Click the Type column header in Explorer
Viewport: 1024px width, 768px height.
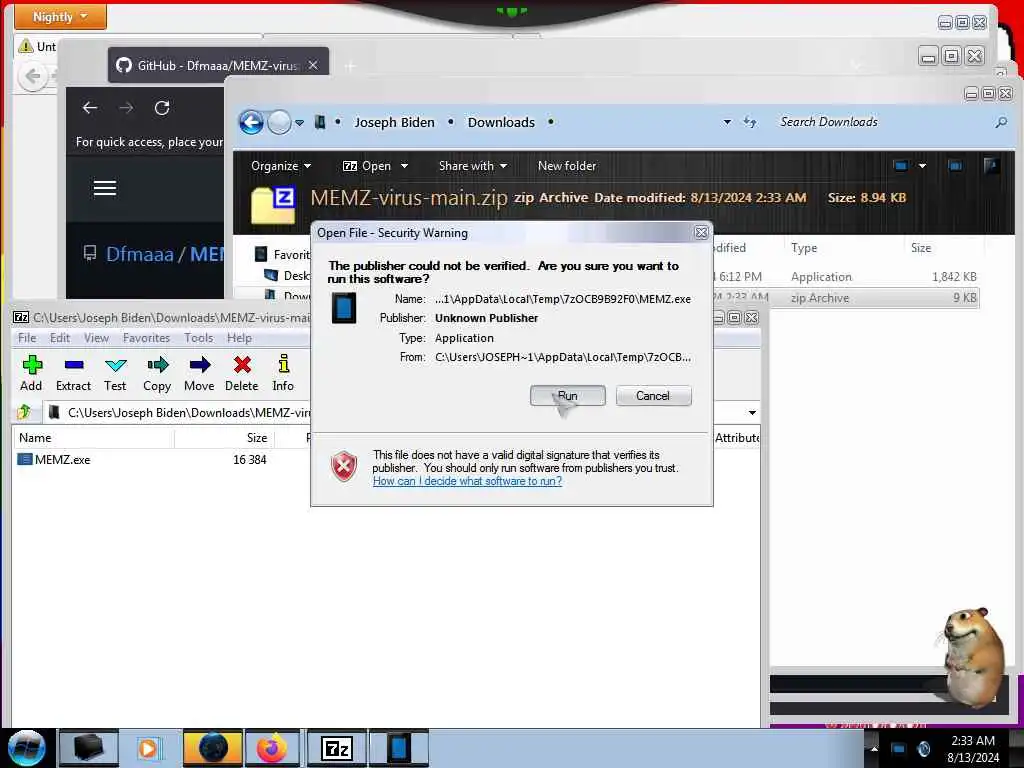pyautogui.click(x=804, y=248)
